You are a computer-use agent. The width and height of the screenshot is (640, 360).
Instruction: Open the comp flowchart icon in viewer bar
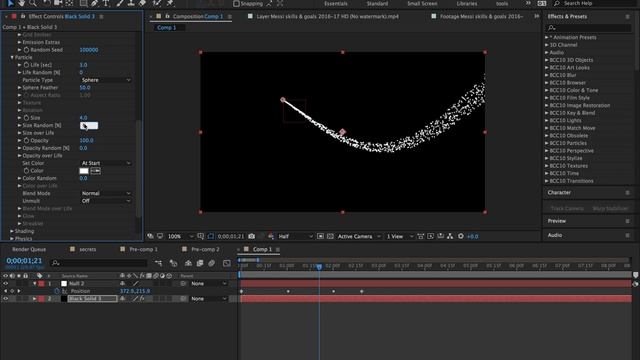450,236
